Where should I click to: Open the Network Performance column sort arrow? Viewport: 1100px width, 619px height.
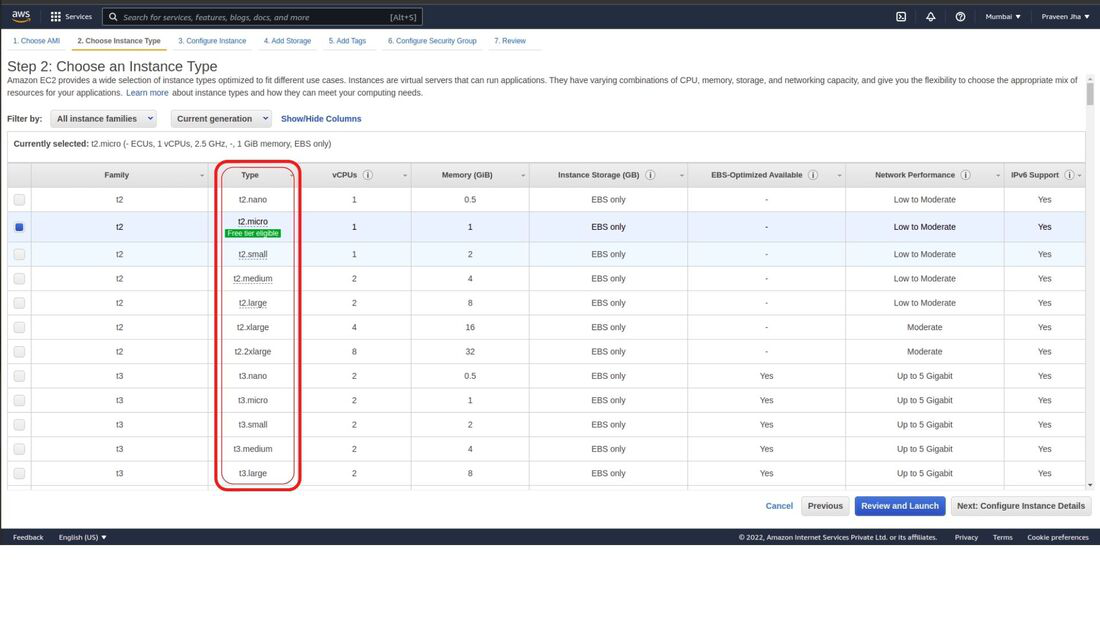[x=998, y=175]
